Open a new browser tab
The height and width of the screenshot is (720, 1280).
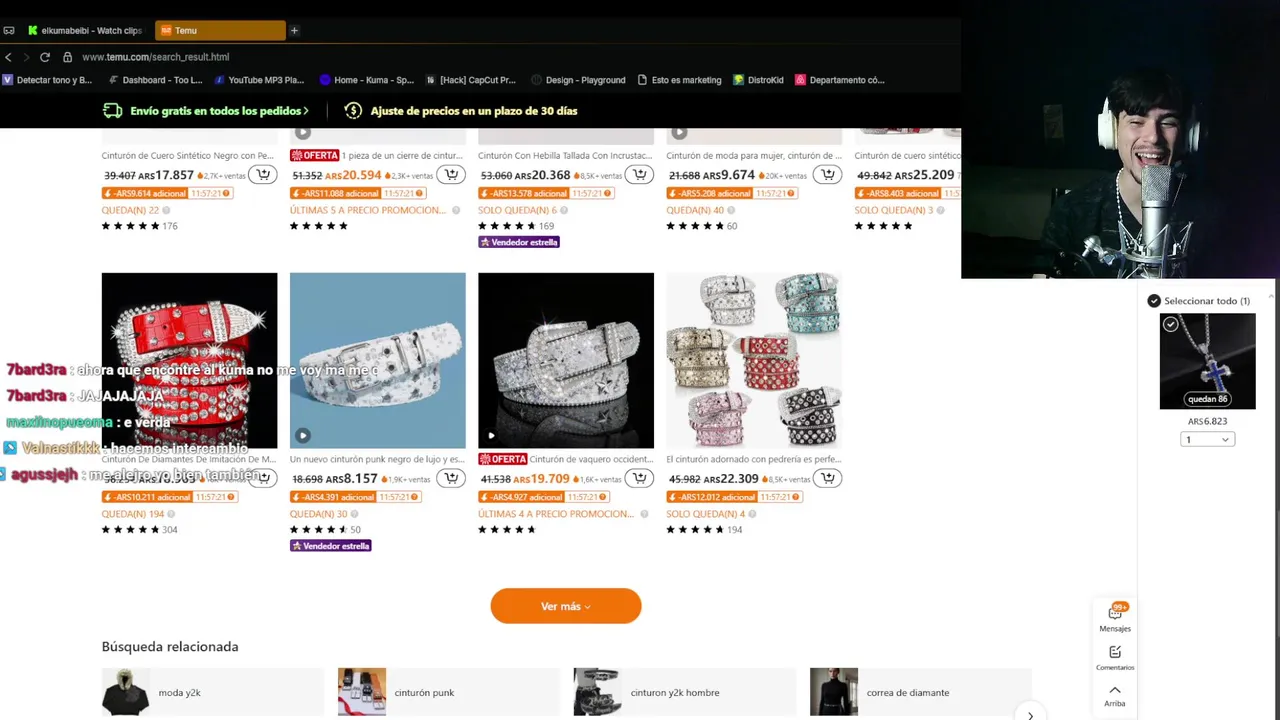pyautogui.click(x=294, y=30)
